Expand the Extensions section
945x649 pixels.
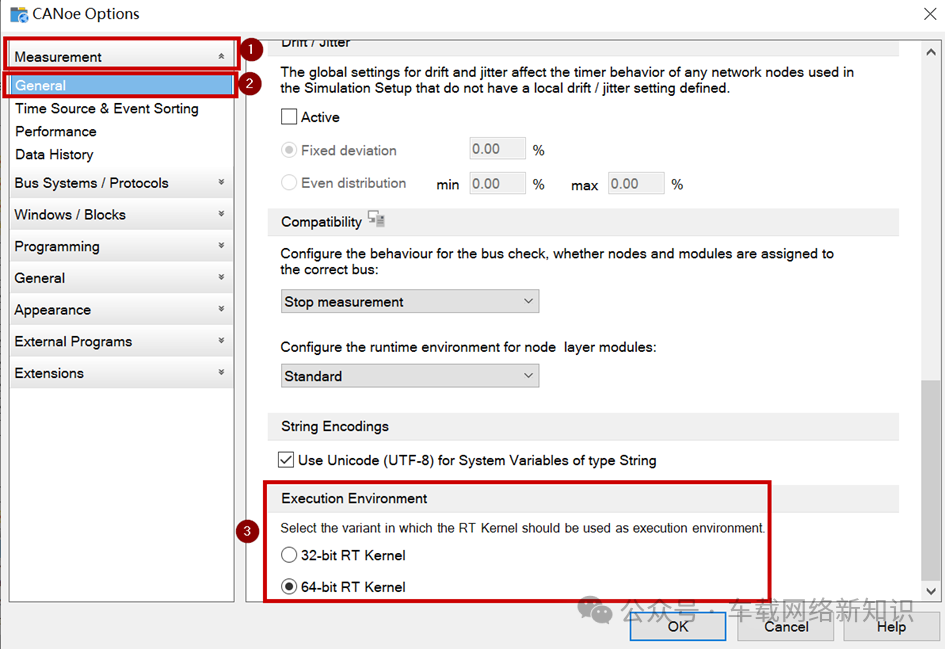pyautogui.click(x=121, y=373)
